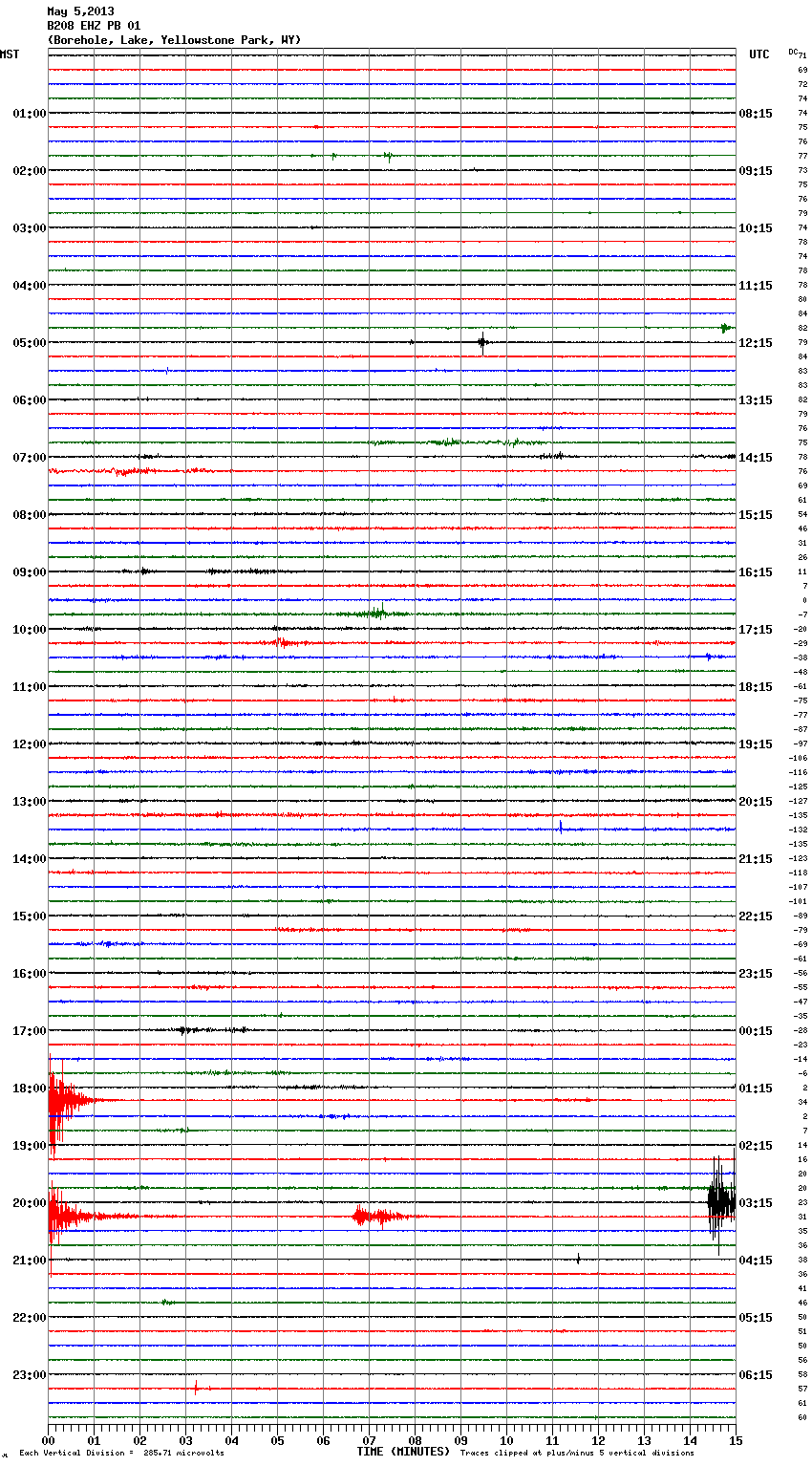Viewport: 812px width, 1466px height.
Task: Click the 14:15 UTC time label
Action: tap(756, 458)
